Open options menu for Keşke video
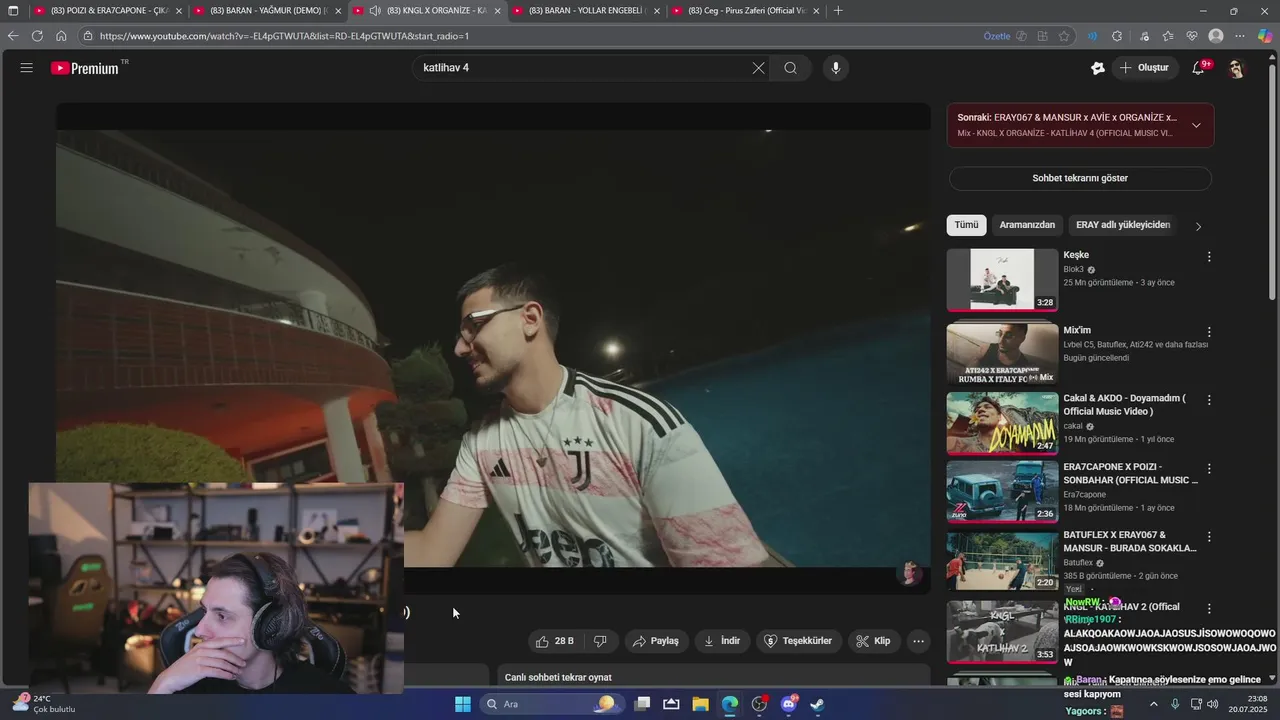 point(1209,257)
